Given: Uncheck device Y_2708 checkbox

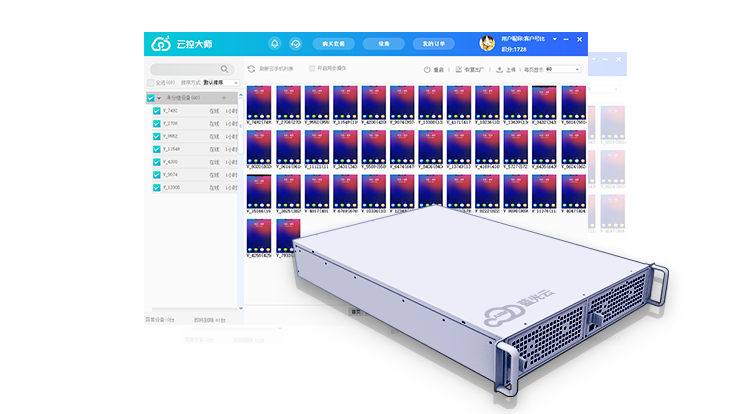Looking at the screenshot, I should [x=157, y=124].
